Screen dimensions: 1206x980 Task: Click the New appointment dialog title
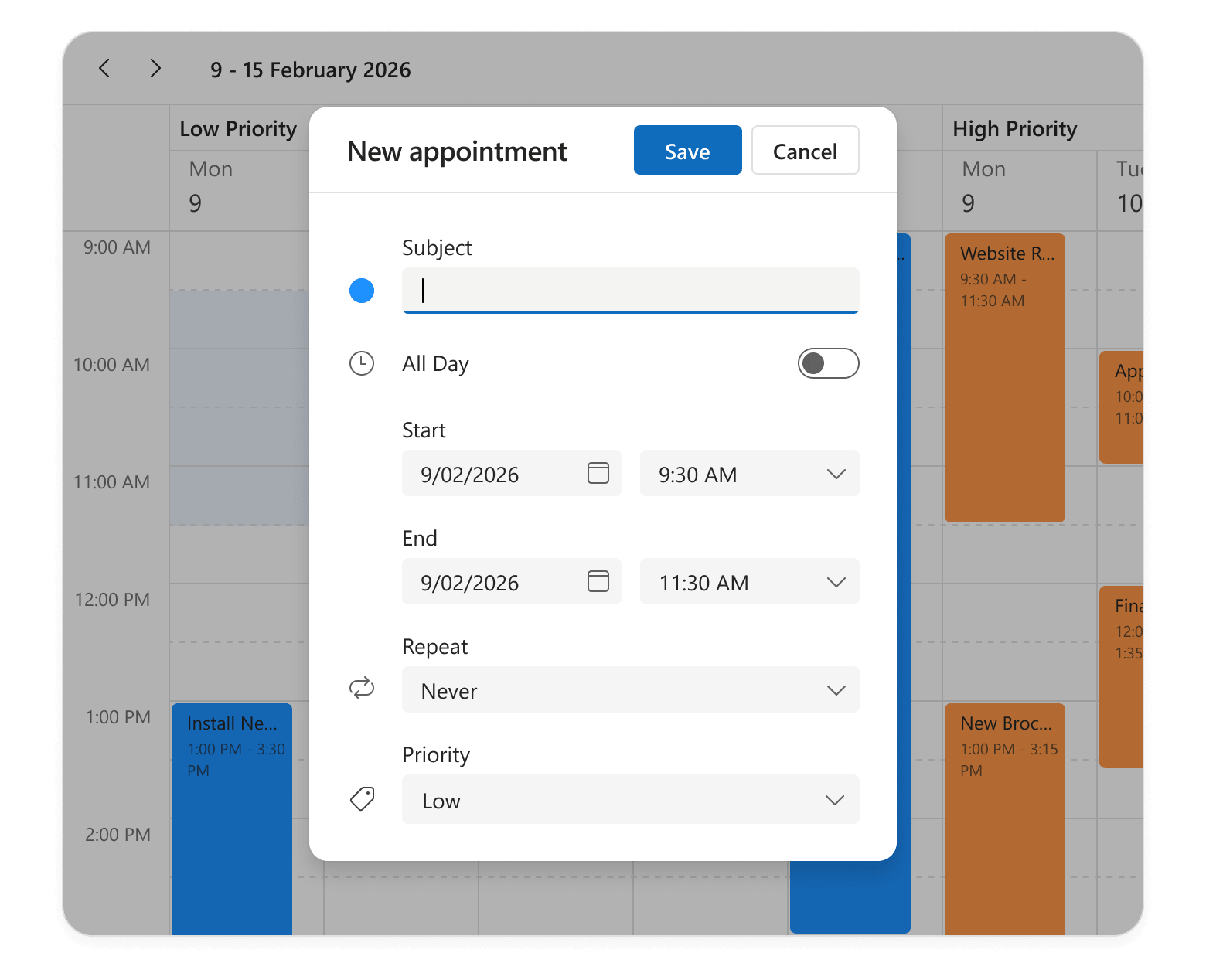[457, 151]
